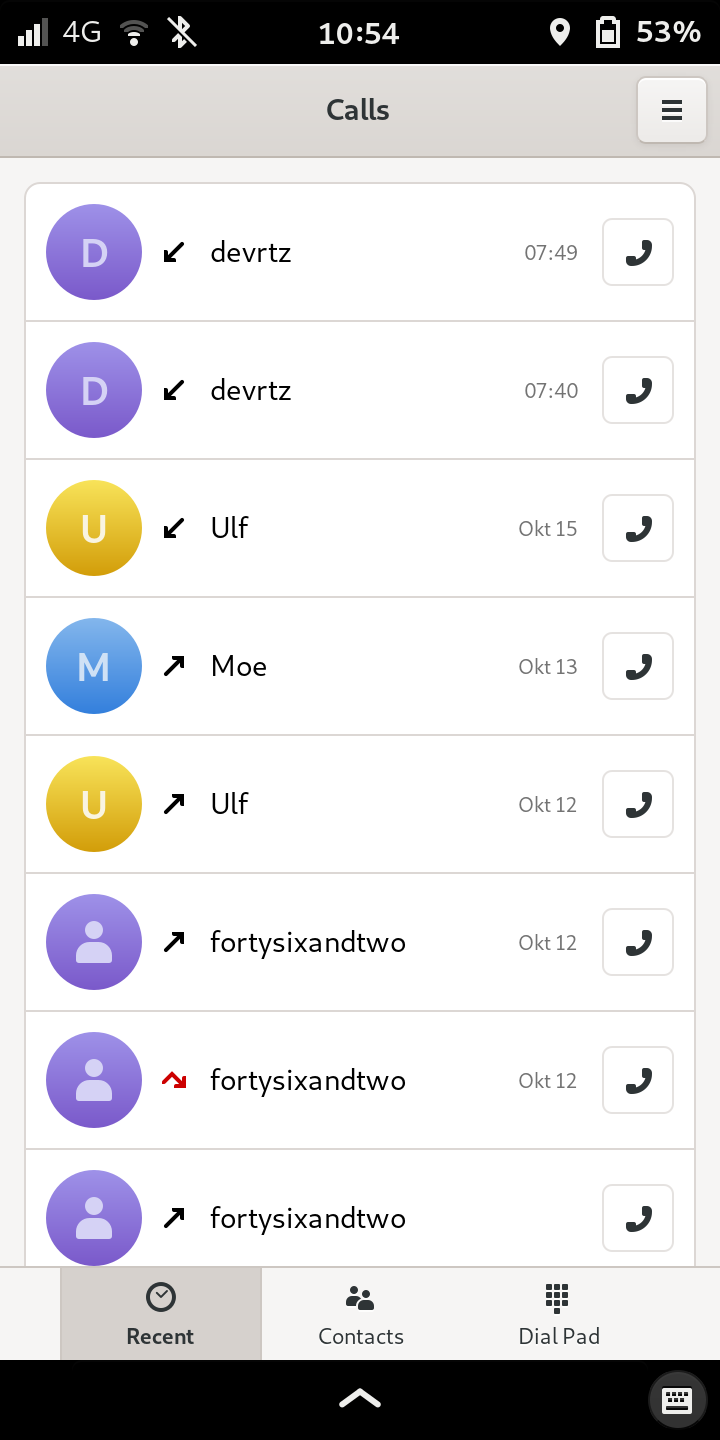Open the Dial Pad tab

click(x=558, y=1314)
